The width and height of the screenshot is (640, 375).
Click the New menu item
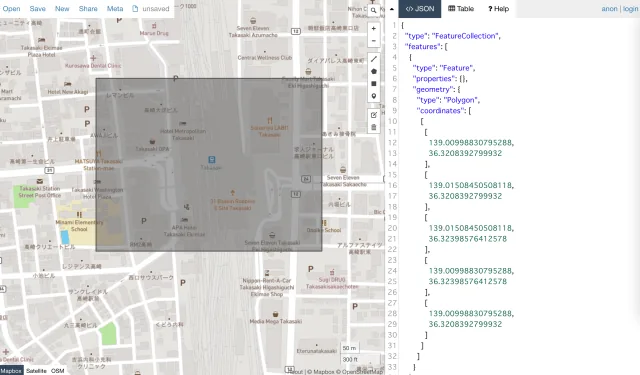click(62, 9)
